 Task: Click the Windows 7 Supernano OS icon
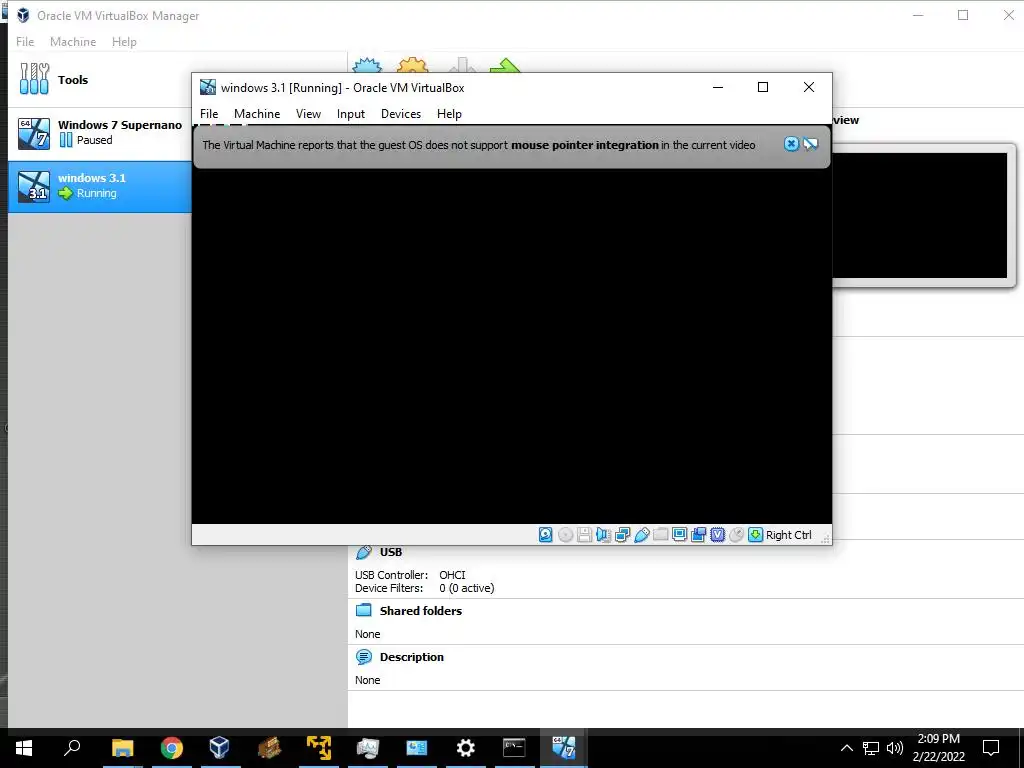(x=34, y=133)
